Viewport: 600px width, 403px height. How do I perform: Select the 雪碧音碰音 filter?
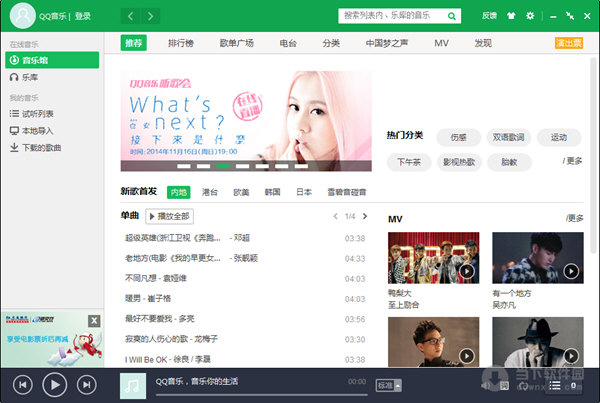[x=347, y=192]
